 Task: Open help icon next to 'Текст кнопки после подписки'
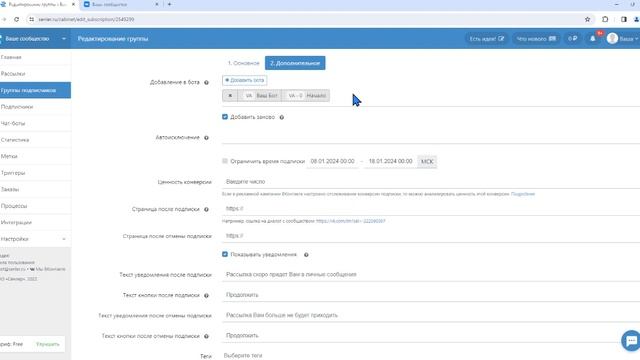click(x=207, y=296)
